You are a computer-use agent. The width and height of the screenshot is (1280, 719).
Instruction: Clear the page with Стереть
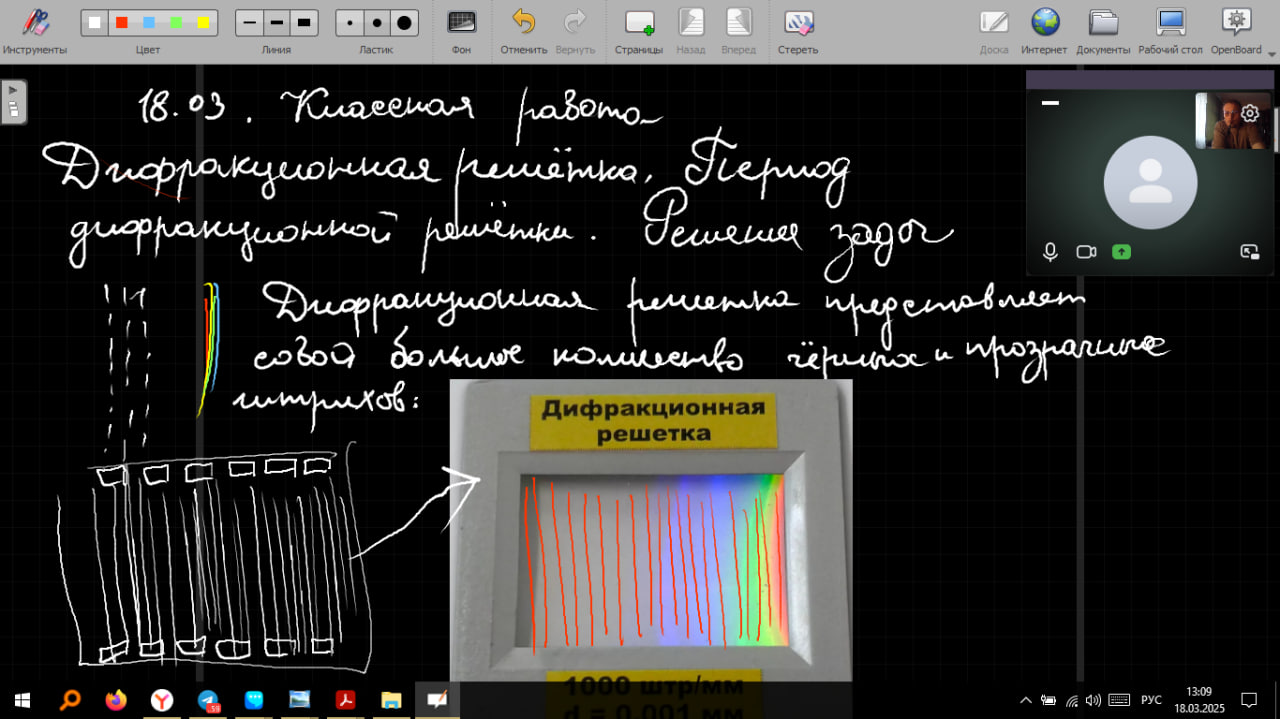(798, 30)
